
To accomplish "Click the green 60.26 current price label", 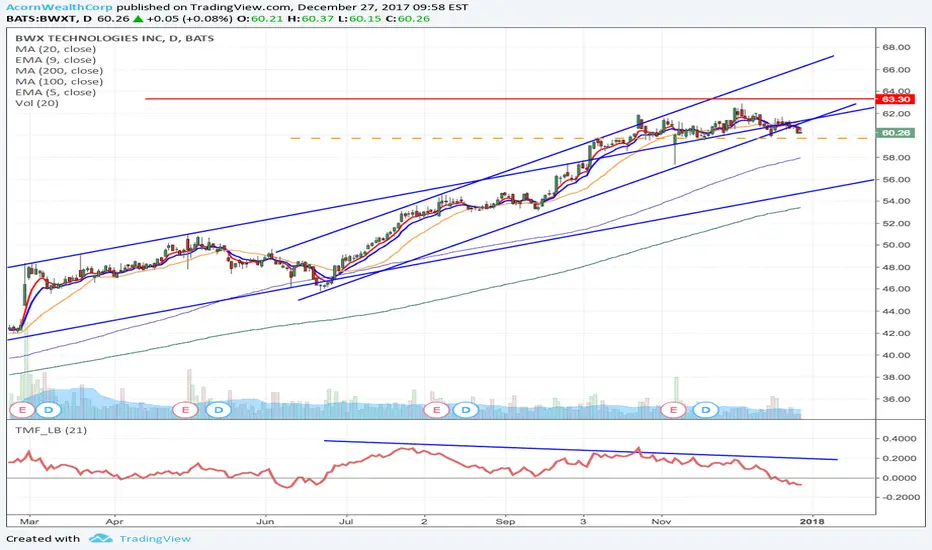I will [895, 133].
